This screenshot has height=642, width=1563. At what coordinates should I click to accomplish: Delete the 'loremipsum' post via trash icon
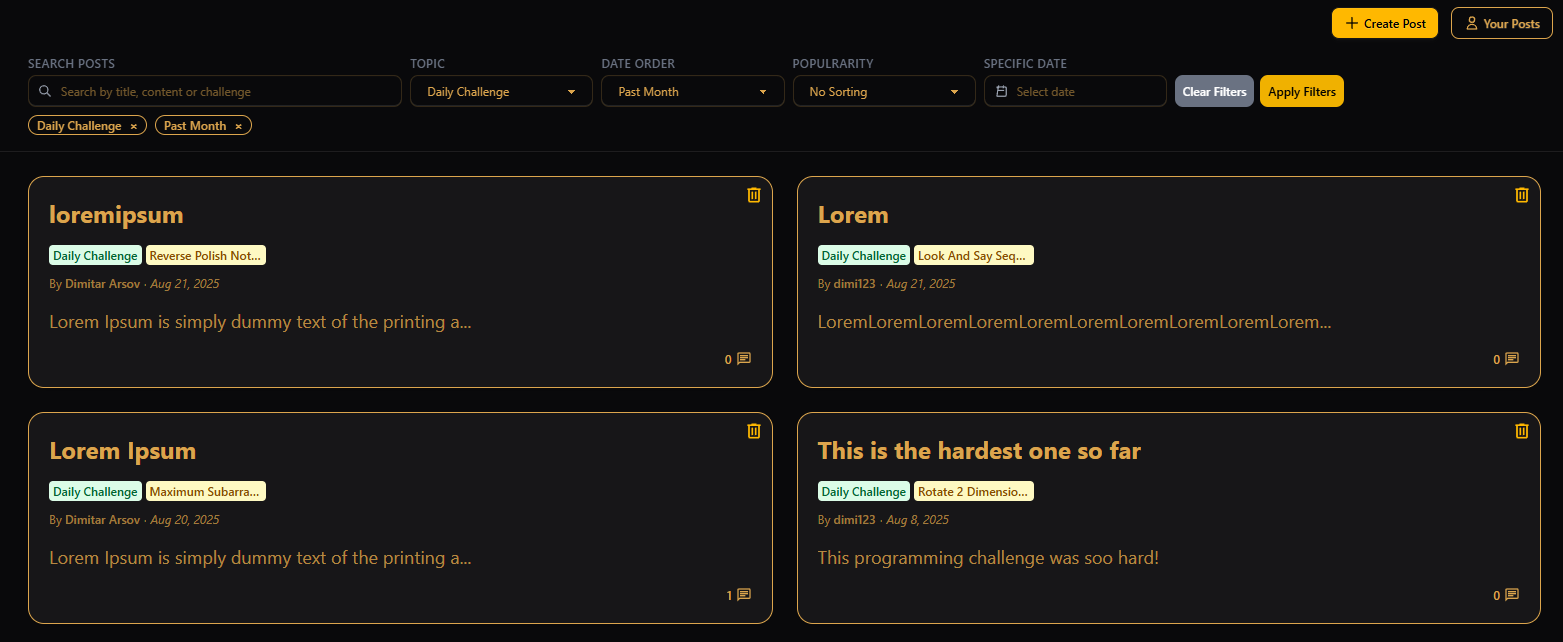[754, 195]
